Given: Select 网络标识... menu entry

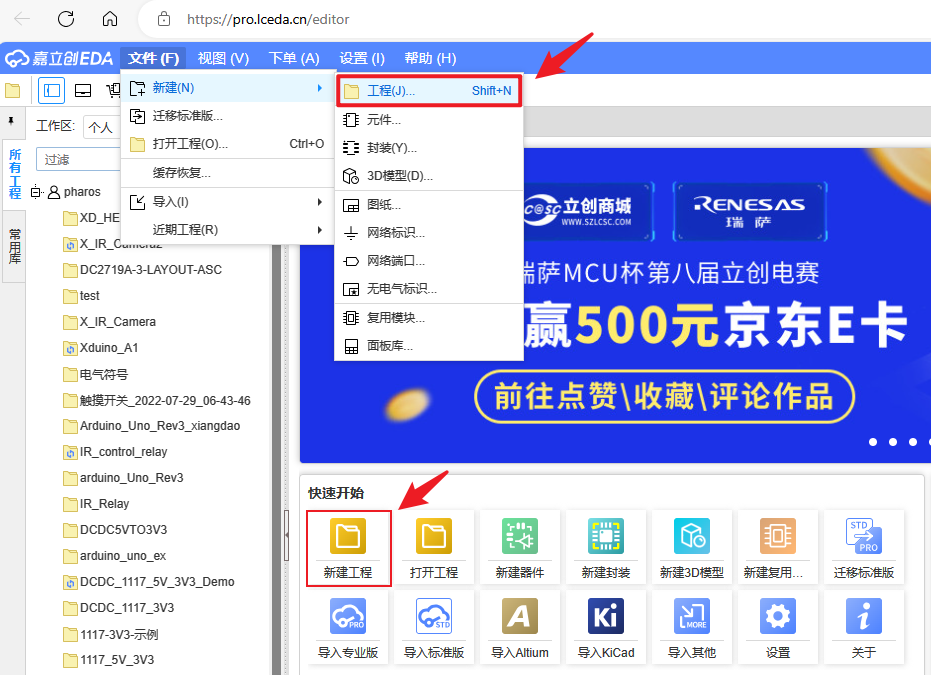Looking at the screenshot, I should tap(429, 233).
